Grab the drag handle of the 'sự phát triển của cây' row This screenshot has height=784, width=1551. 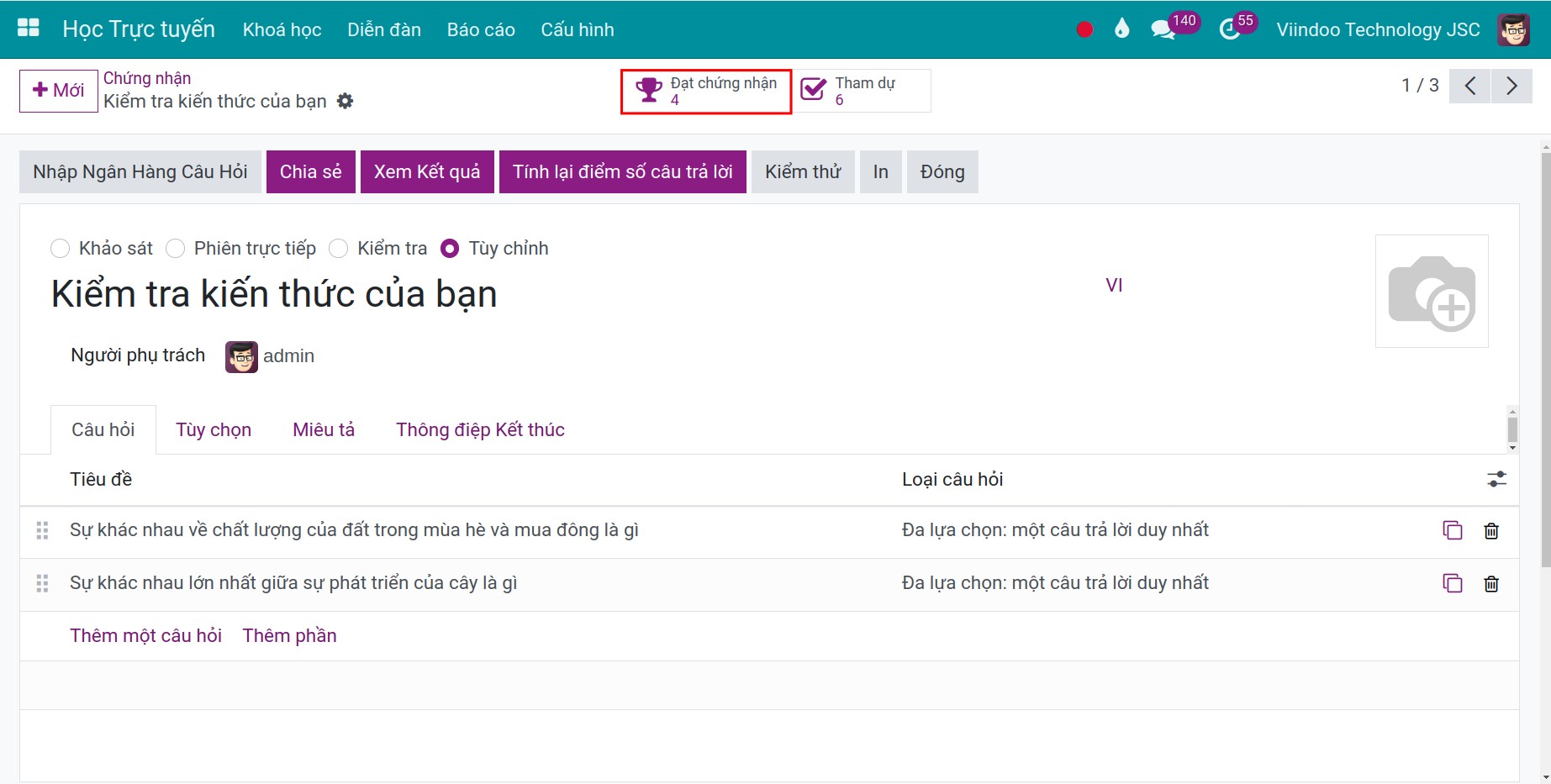click(42, 583)
